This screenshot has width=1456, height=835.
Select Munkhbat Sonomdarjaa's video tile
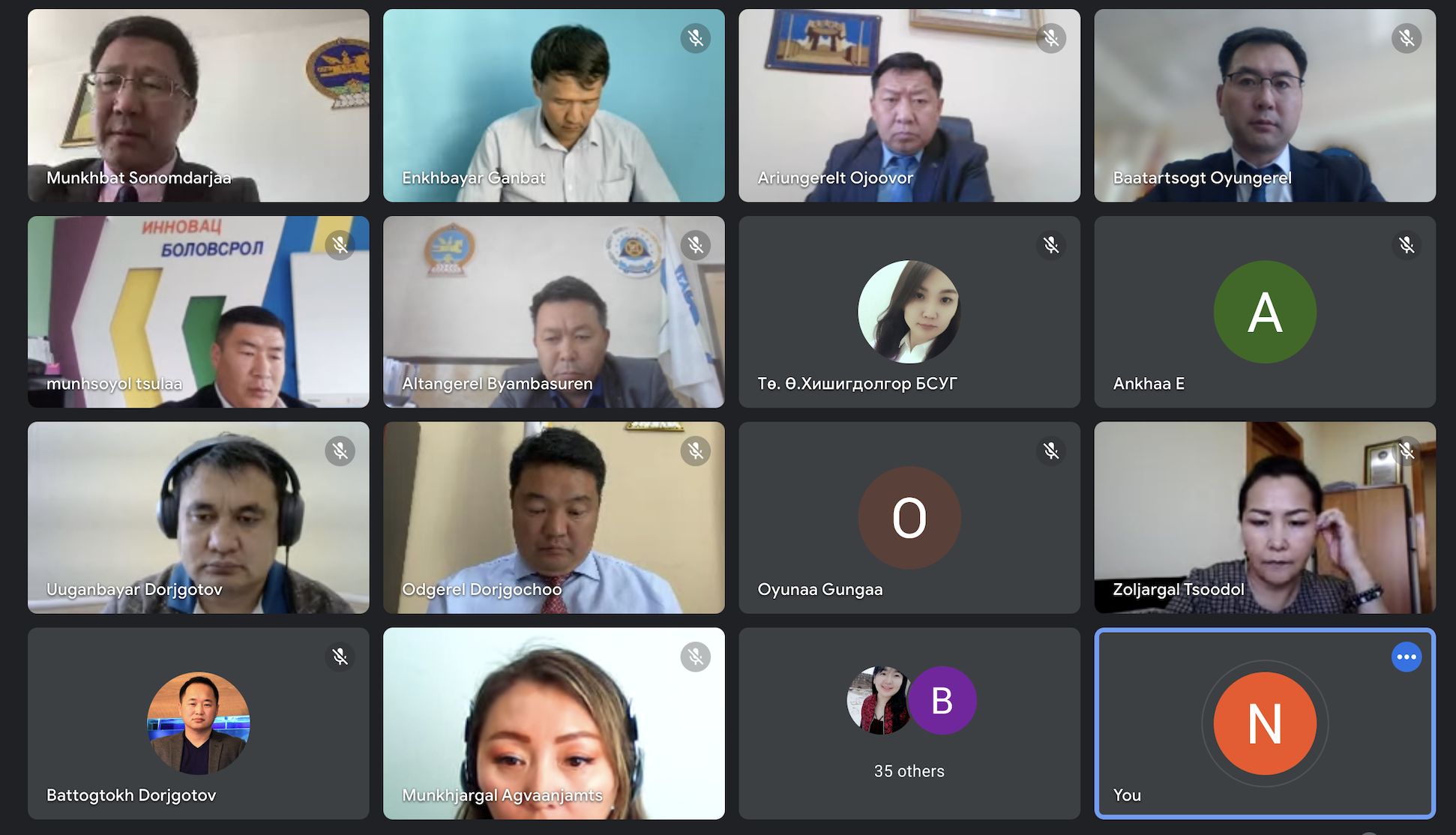tap(199, 105)
